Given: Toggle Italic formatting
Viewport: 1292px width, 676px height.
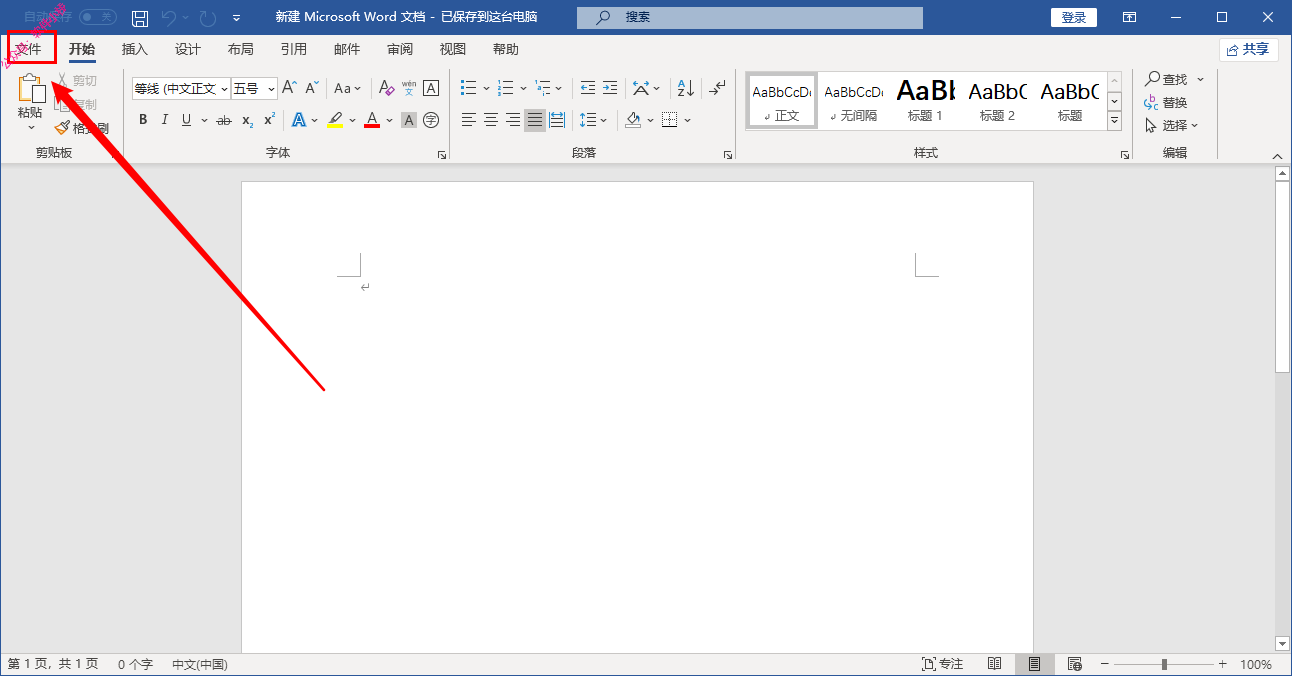Looking at the screenshot, I should pyautogui.click(x=165, y=120).
